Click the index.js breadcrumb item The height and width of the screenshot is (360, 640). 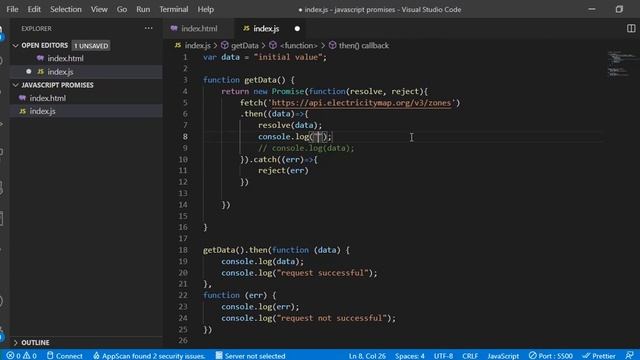pyautogui.click(x=197, y=45)
